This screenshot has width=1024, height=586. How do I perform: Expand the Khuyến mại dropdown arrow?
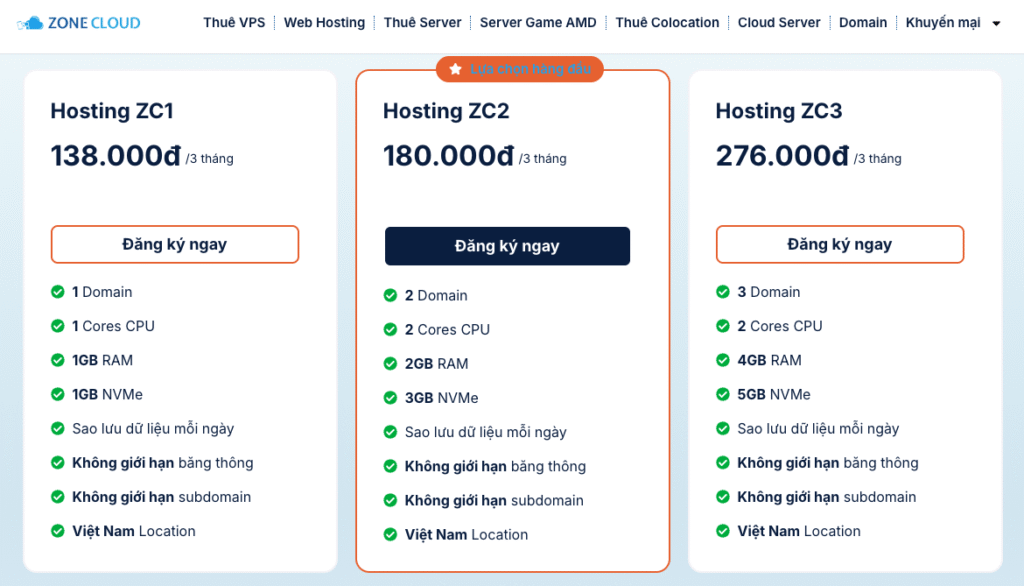pyautogui.click(x=996, y=23)
